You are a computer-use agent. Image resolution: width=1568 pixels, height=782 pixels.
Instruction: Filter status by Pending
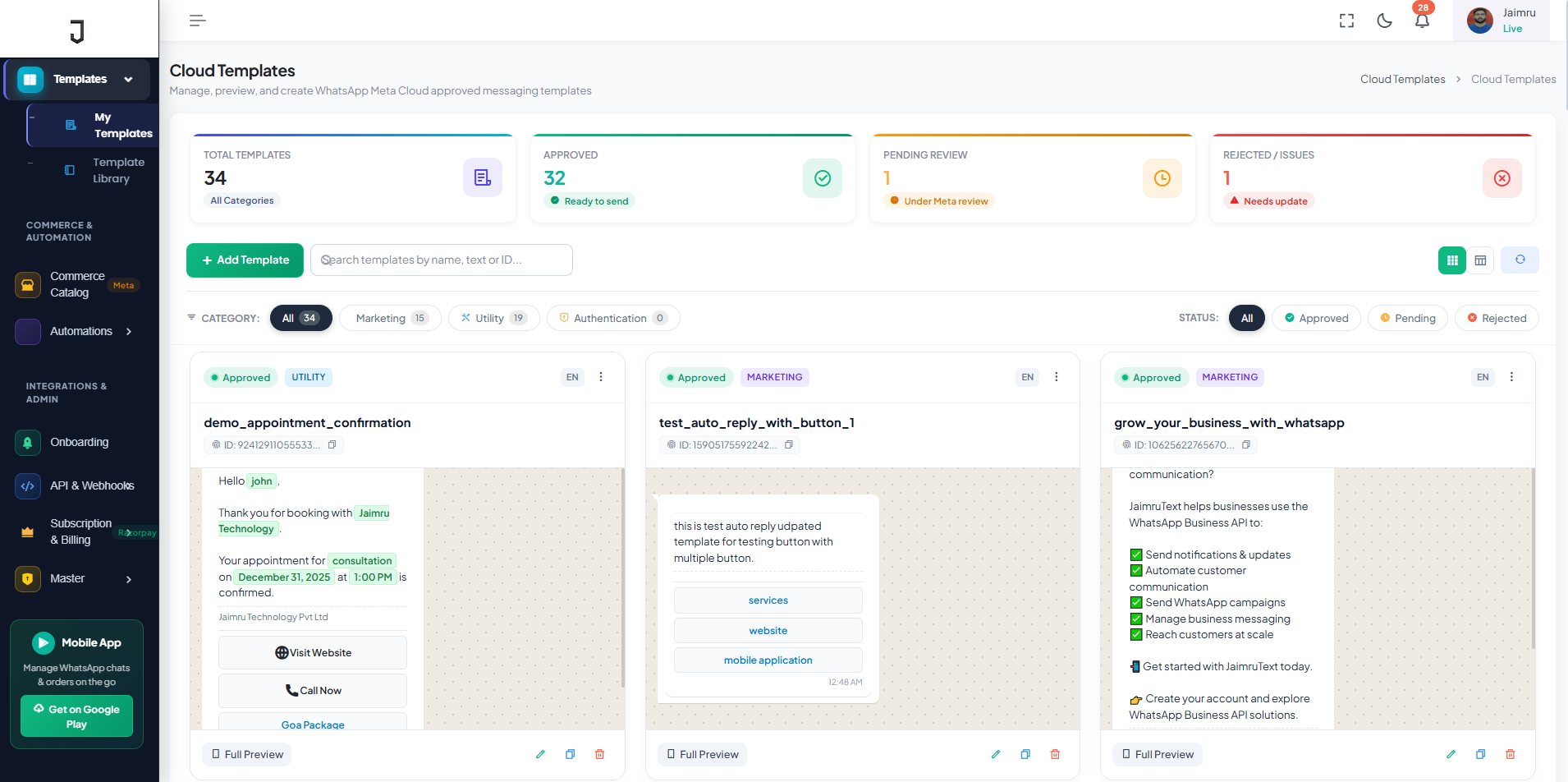[x=1408, y=318]
